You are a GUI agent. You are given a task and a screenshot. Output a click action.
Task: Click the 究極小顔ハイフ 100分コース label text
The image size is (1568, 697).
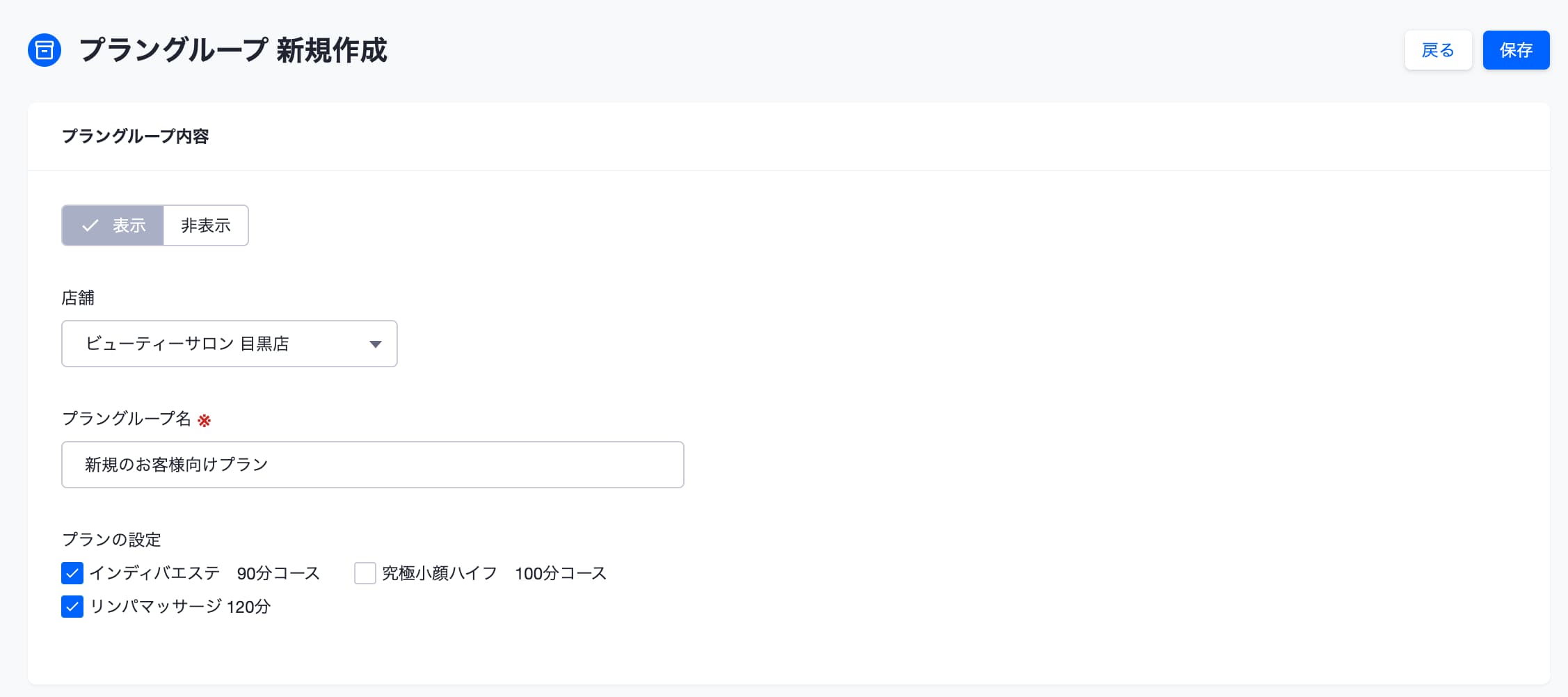click(x=495, y=573)
